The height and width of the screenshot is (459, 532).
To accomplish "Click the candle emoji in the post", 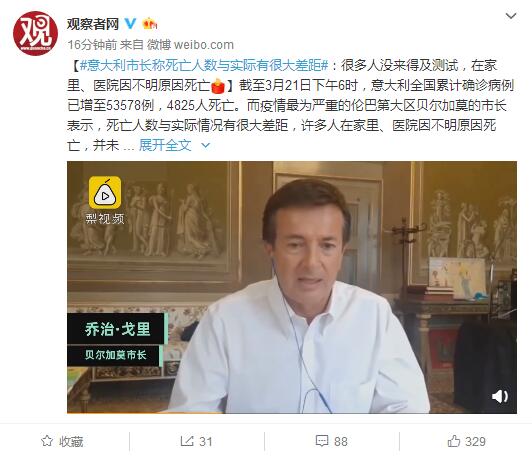I will click(218, 85).
